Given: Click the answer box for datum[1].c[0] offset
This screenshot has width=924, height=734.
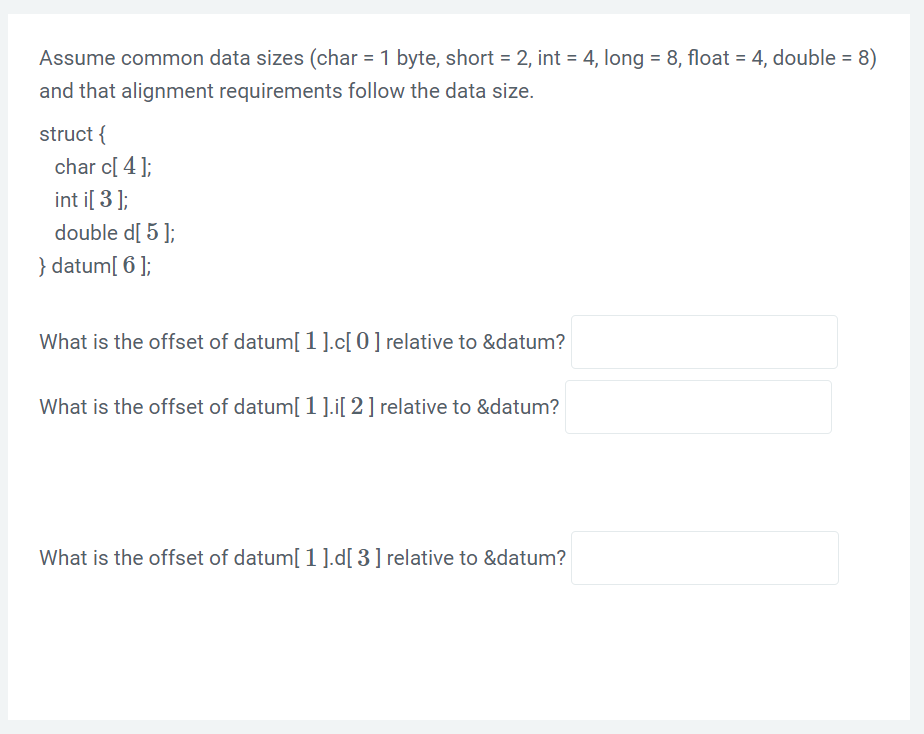Looking at the screenshot, I should (x=702, y=341).
